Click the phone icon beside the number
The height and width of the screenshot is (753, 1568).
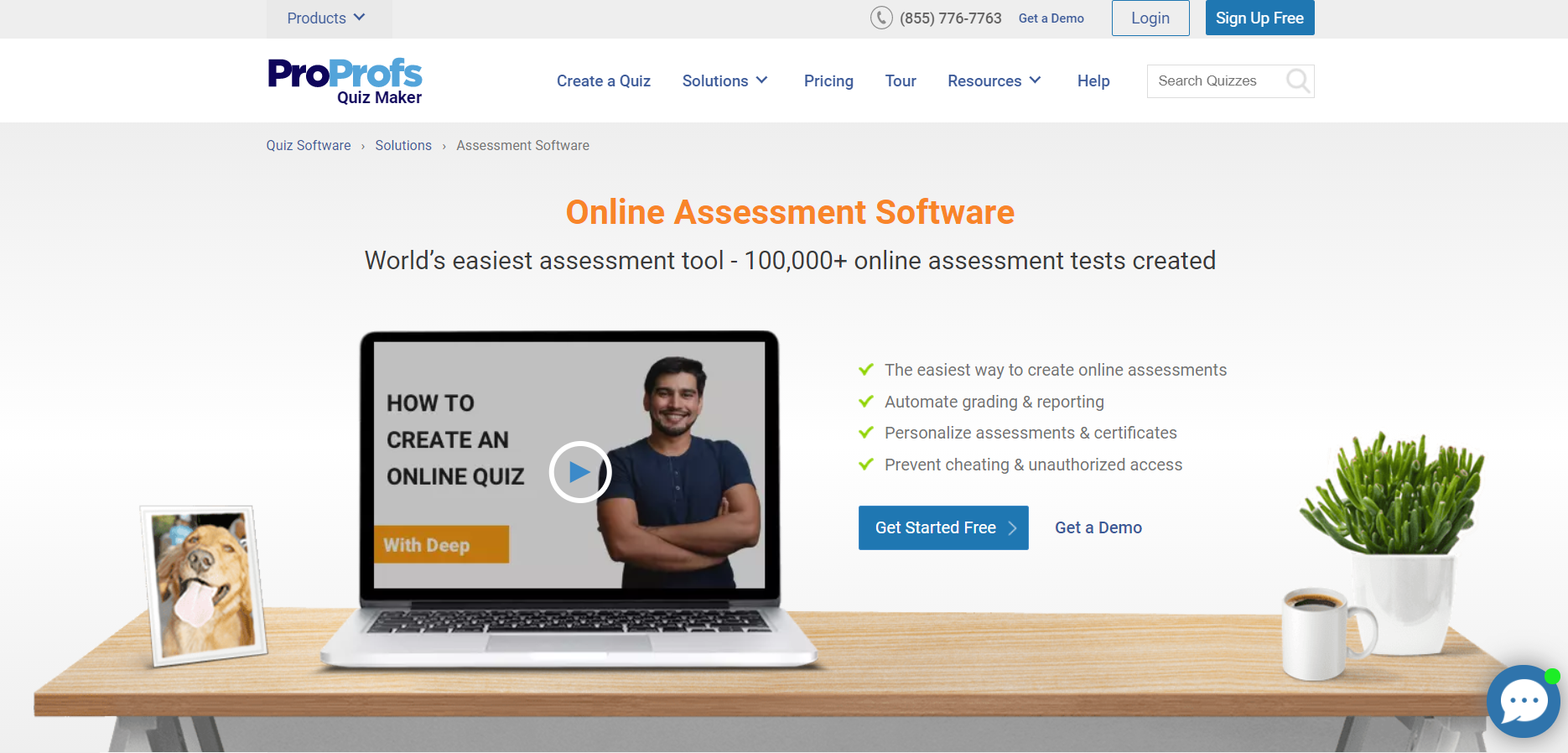point(880,18)
